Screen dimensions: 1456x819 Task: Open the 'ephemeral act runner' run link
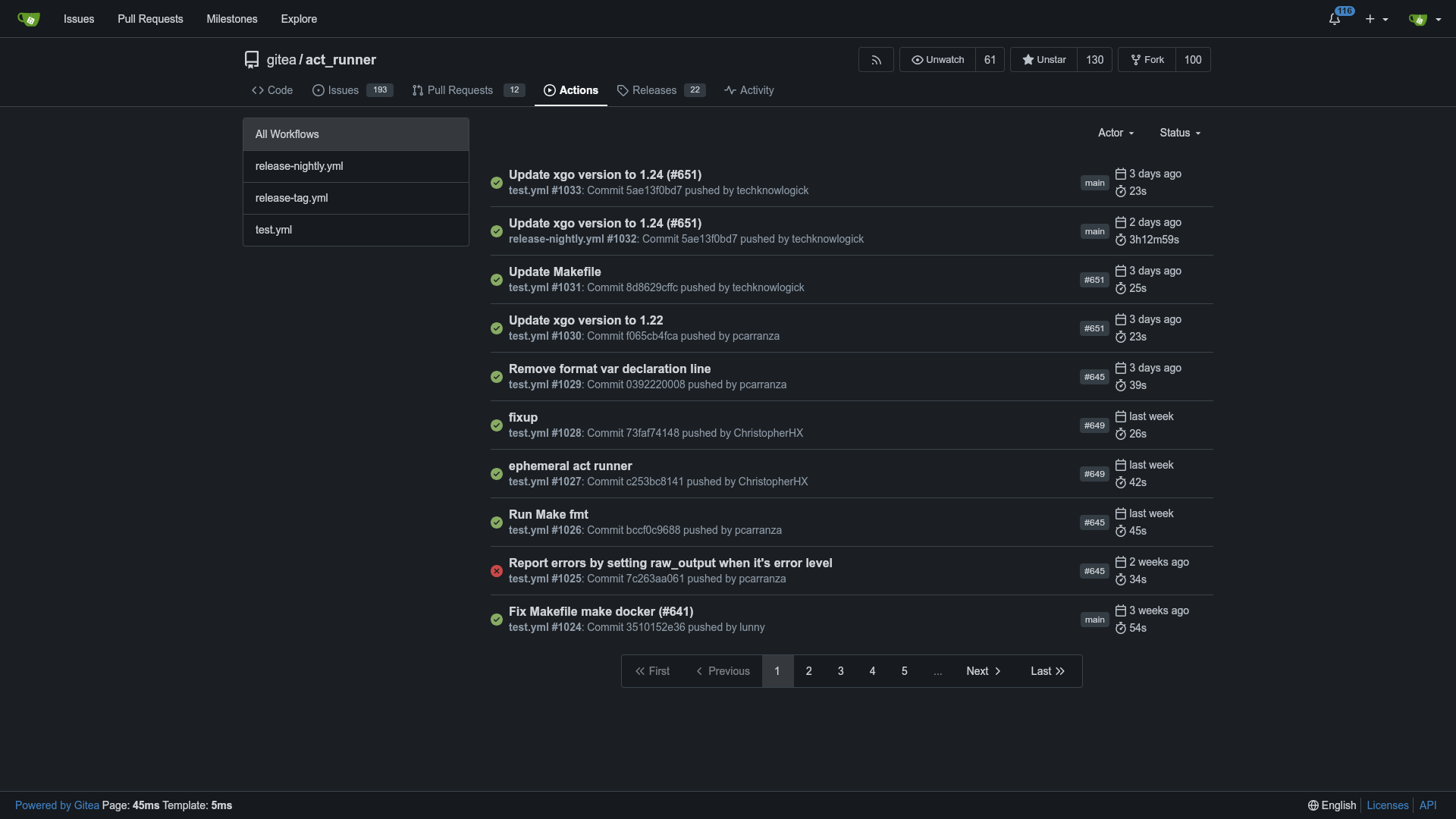click(570, 466)
